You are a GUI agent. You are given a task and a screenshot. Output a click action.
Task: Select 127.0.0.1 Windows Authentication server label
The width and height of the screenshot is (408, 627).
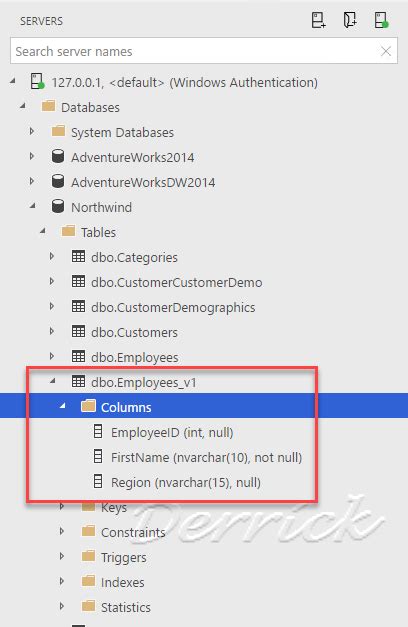coord(184,82)
